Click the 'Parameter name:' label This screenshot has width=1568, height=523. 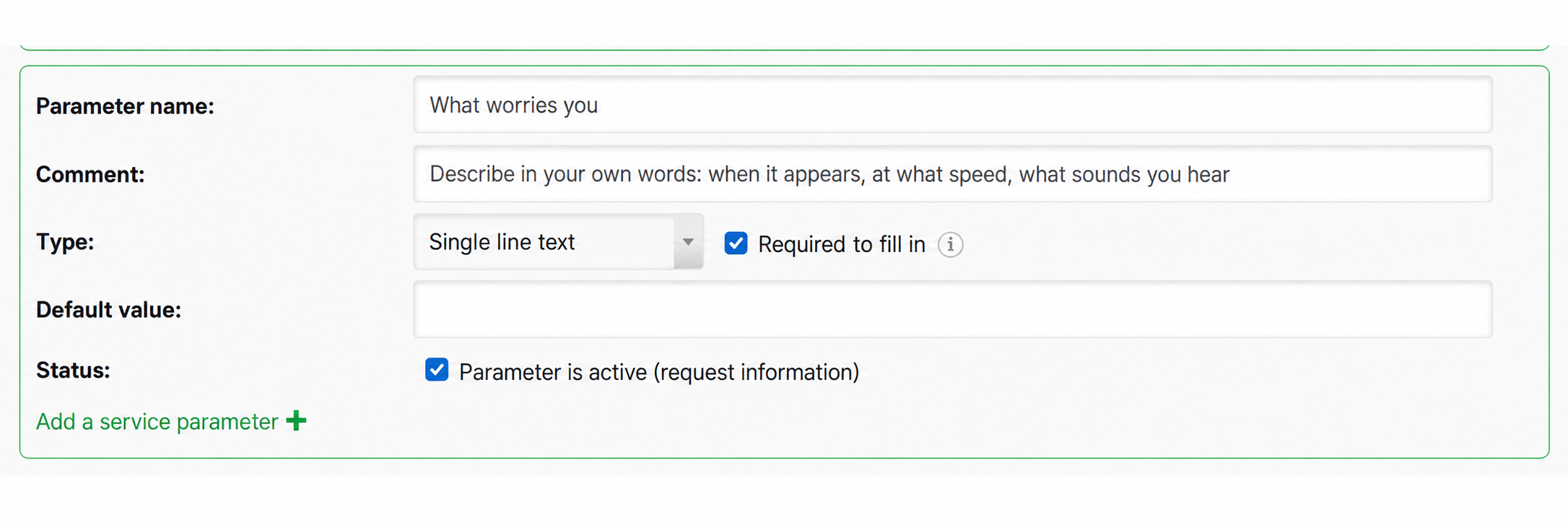(x=125, y=106)
